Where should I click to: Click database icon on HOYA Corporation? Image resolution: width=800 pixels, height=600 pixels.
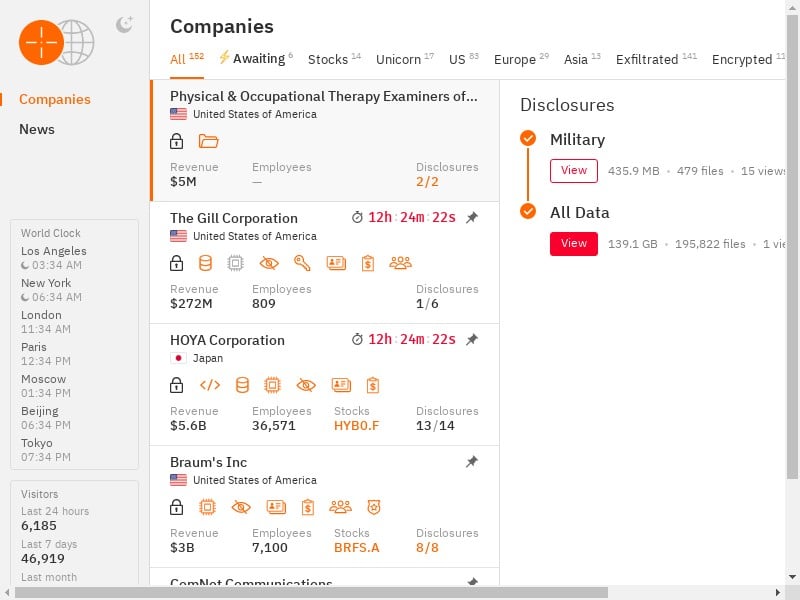[242, 385]
